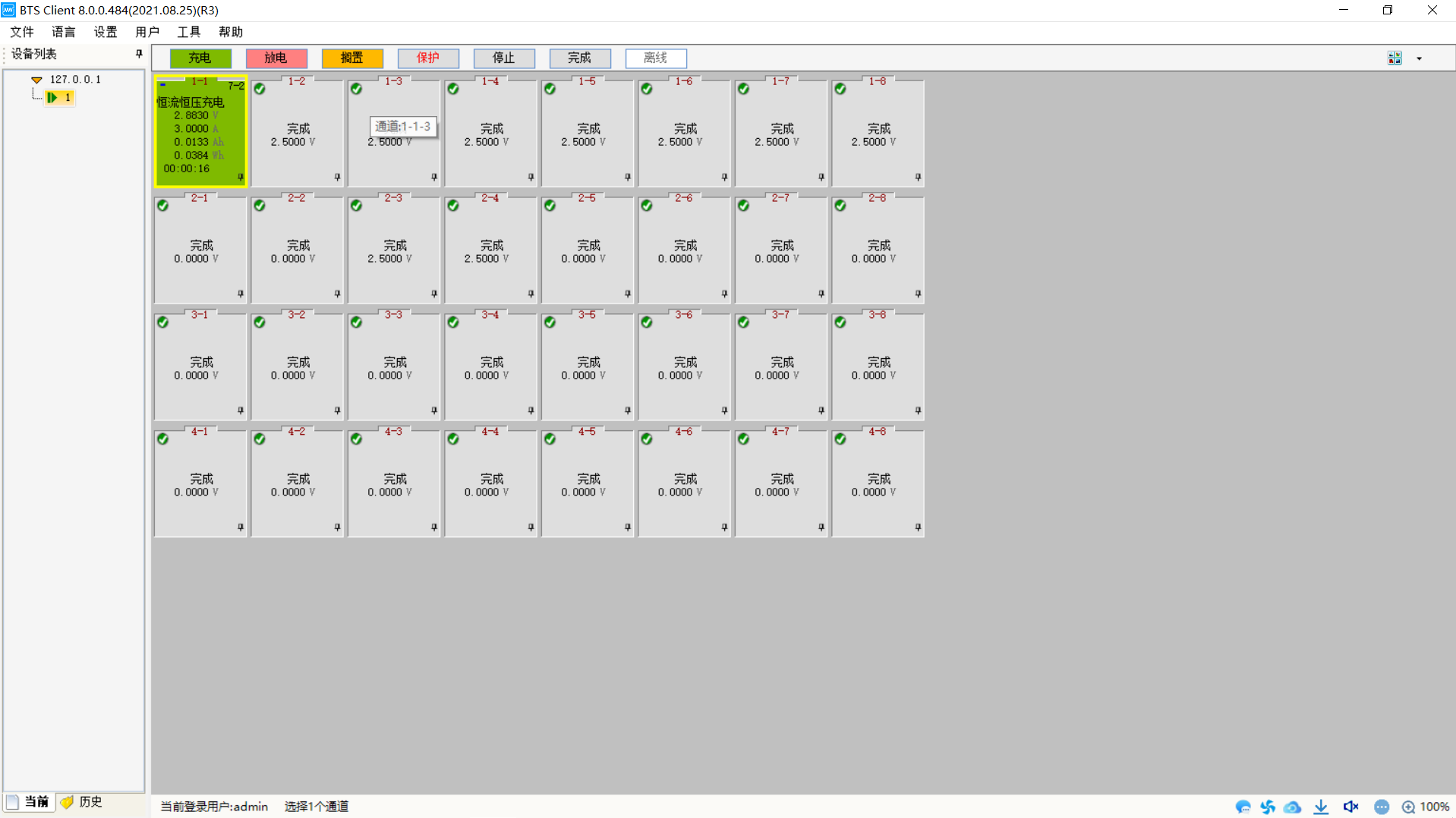Select channel tile 3-3
Screen dimensions: 1456x818
(394, 366)
